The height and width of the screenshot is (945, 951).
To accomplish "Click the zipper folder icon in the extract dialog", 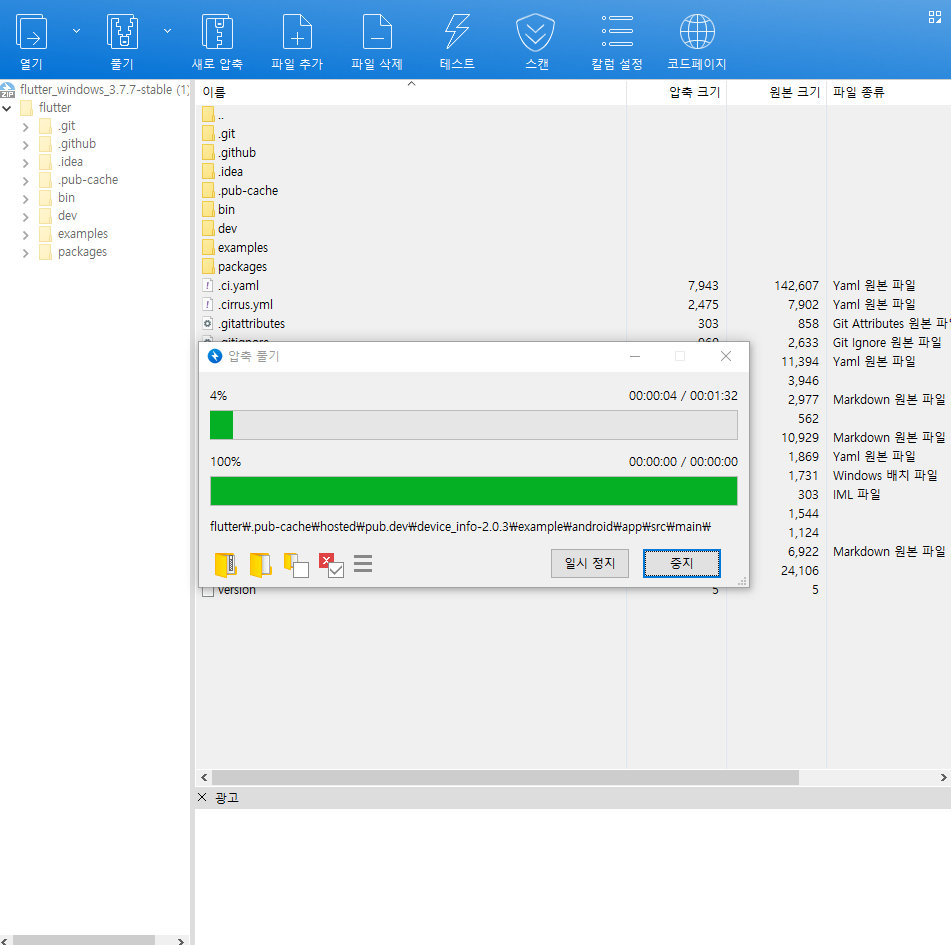I will pos(226,565).
